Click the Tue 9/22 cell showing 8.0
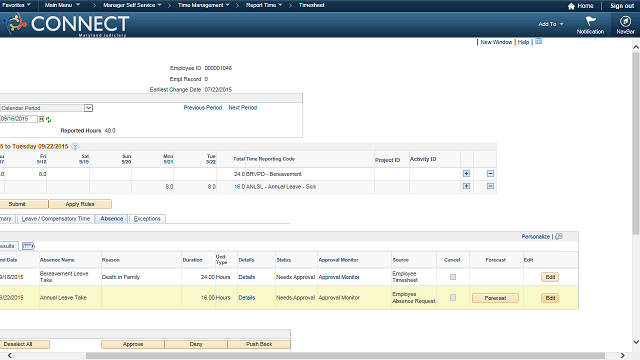640x360 pixels. pos(196,187)
